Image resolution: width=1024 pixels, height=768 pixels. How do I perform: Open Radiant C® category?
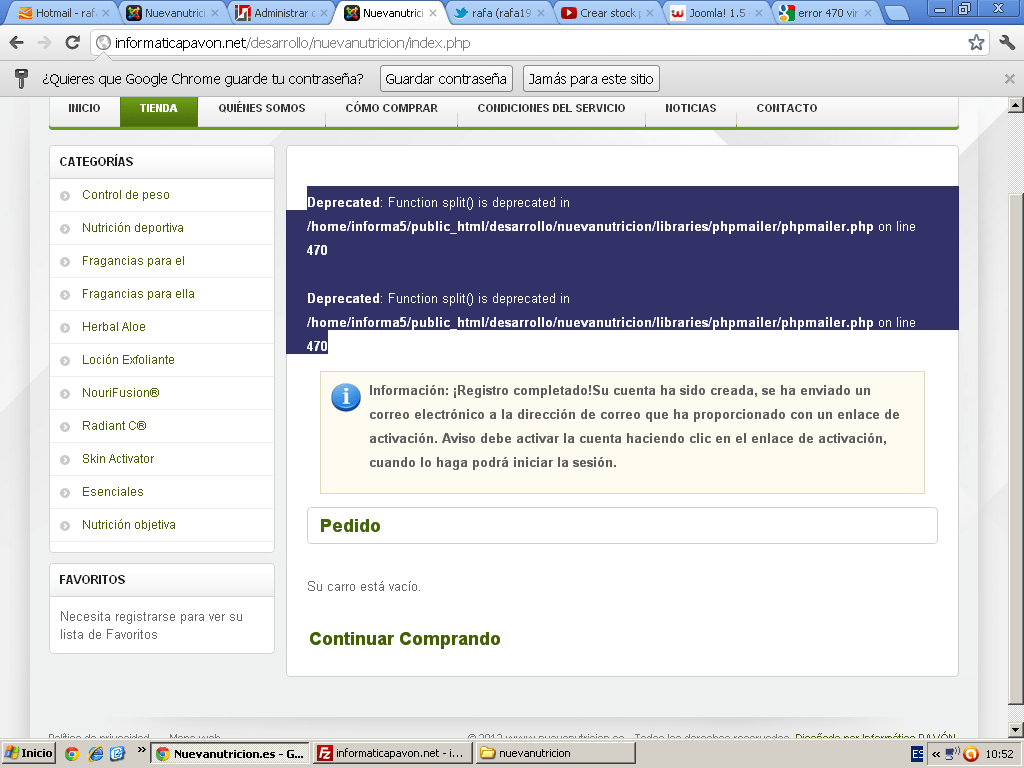point(114,426)
